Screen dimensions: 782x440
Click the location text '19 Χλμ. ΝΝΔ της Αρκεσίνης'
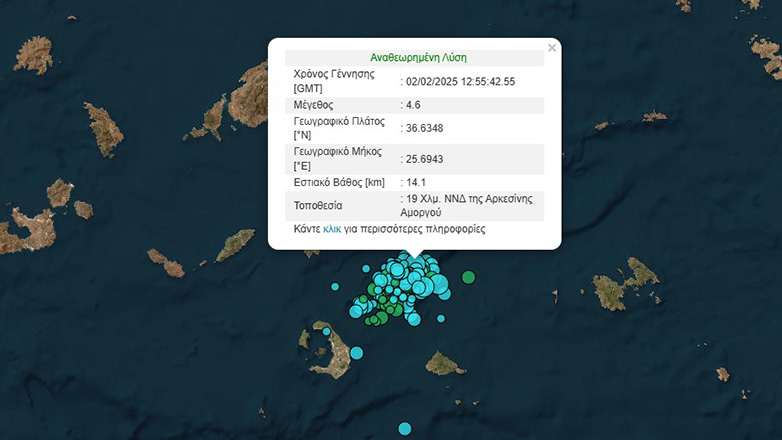coord(466,199)
